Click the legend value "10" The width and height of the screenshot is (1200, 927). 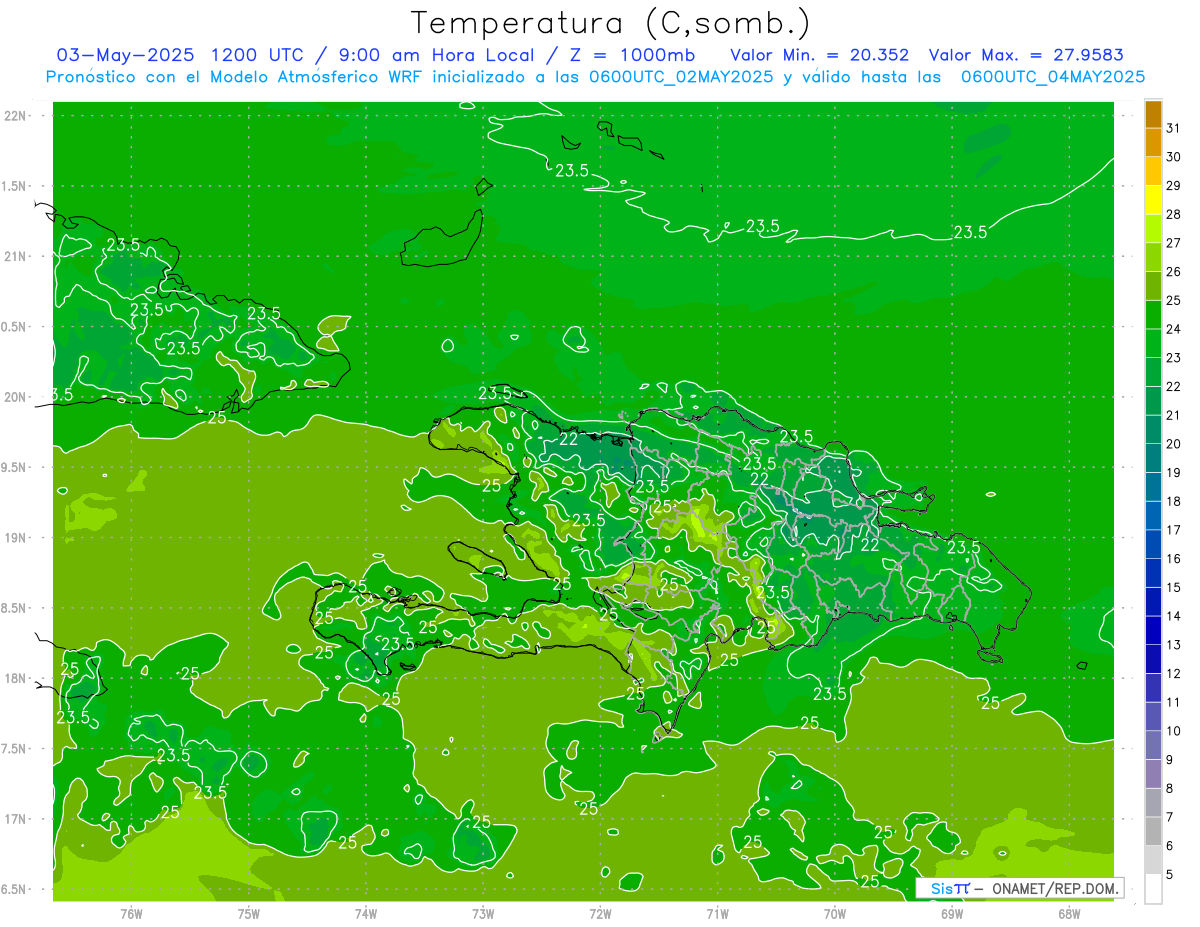[x=1173, y=731]
